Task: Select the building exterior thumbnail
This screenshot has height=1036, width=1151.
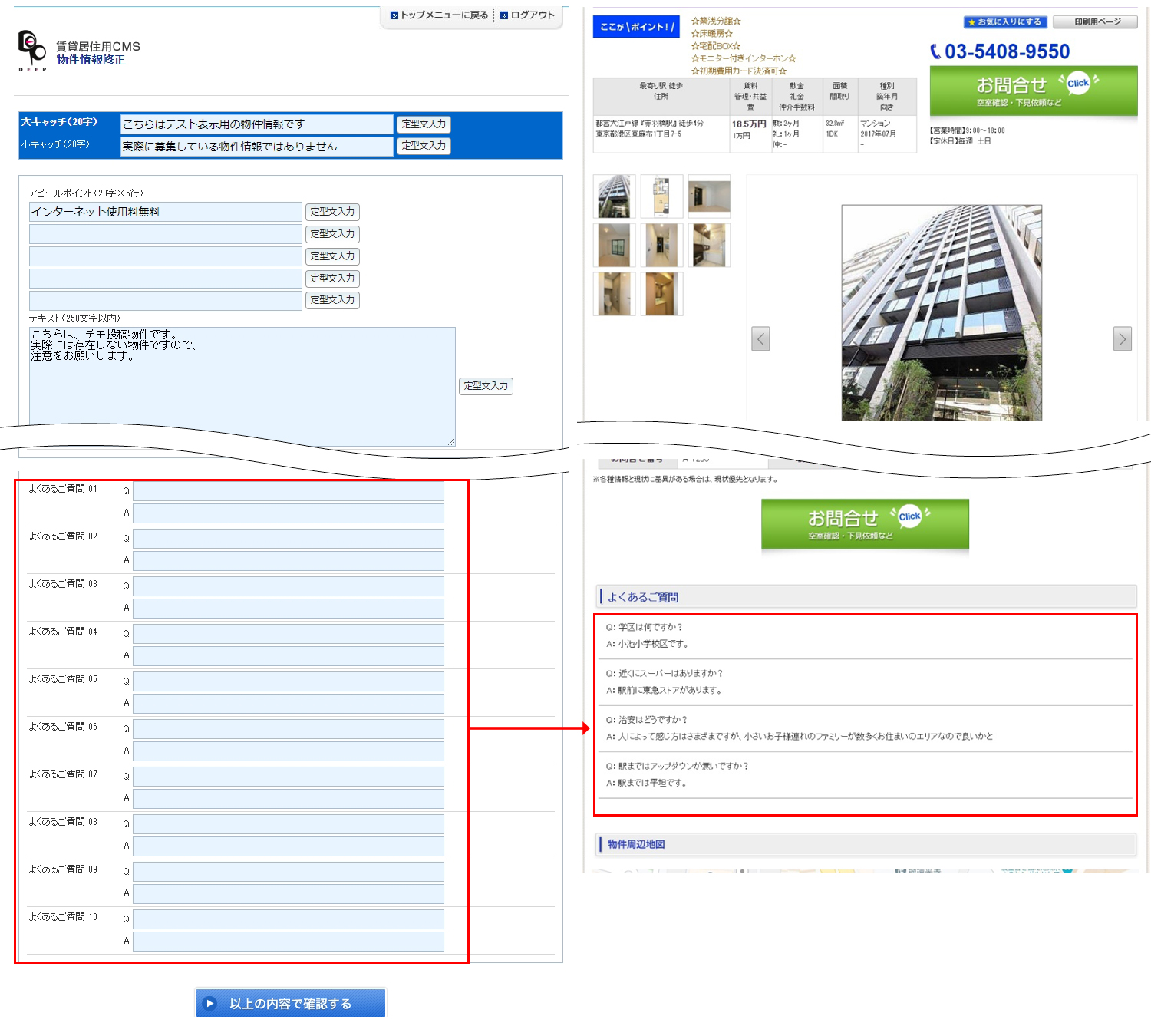Action: click(x=614, y=196)
